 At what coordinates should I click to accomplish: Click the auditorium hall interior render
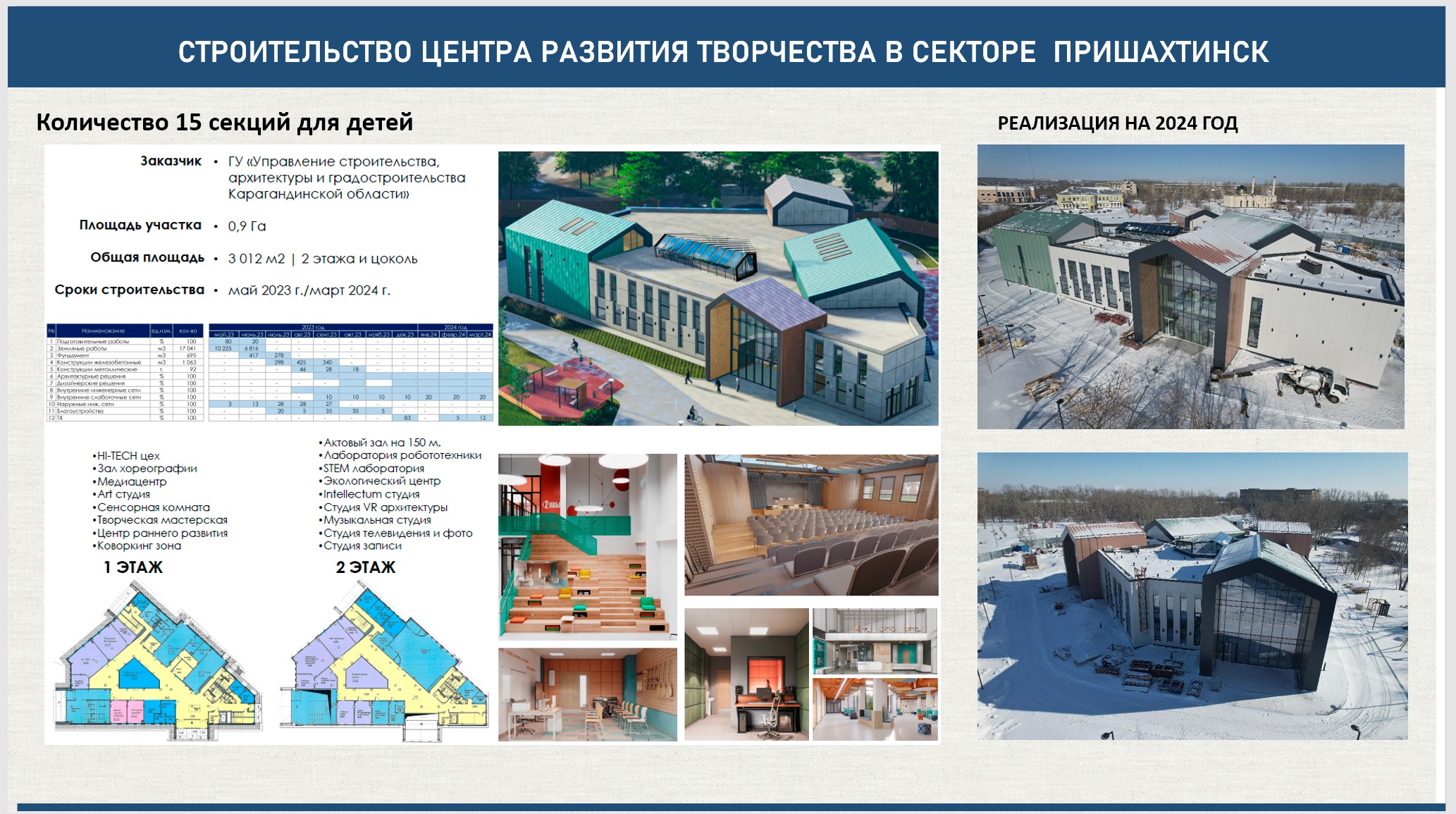[811, 525]
